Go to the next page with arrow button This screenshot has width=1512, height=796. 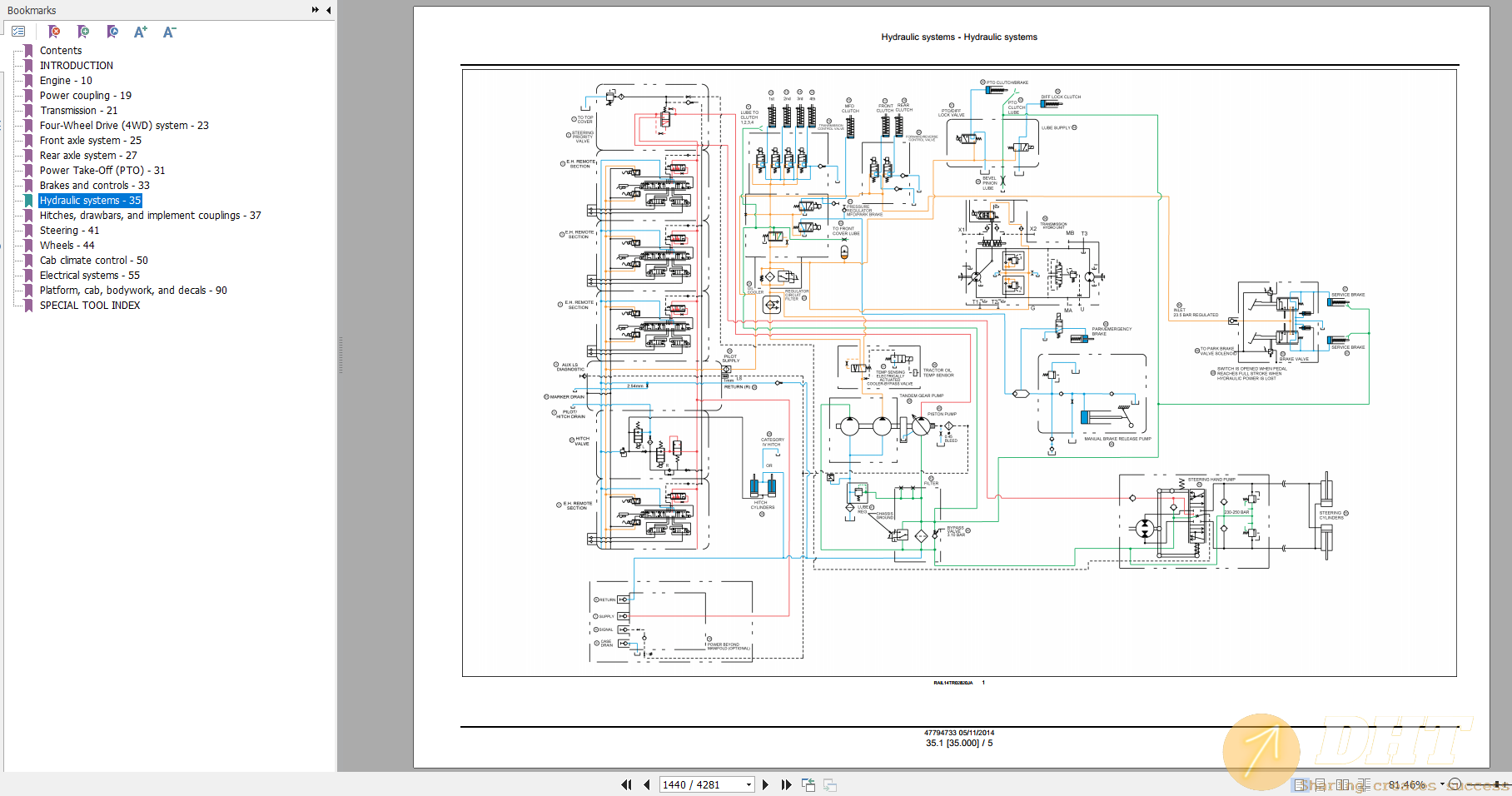766,784
